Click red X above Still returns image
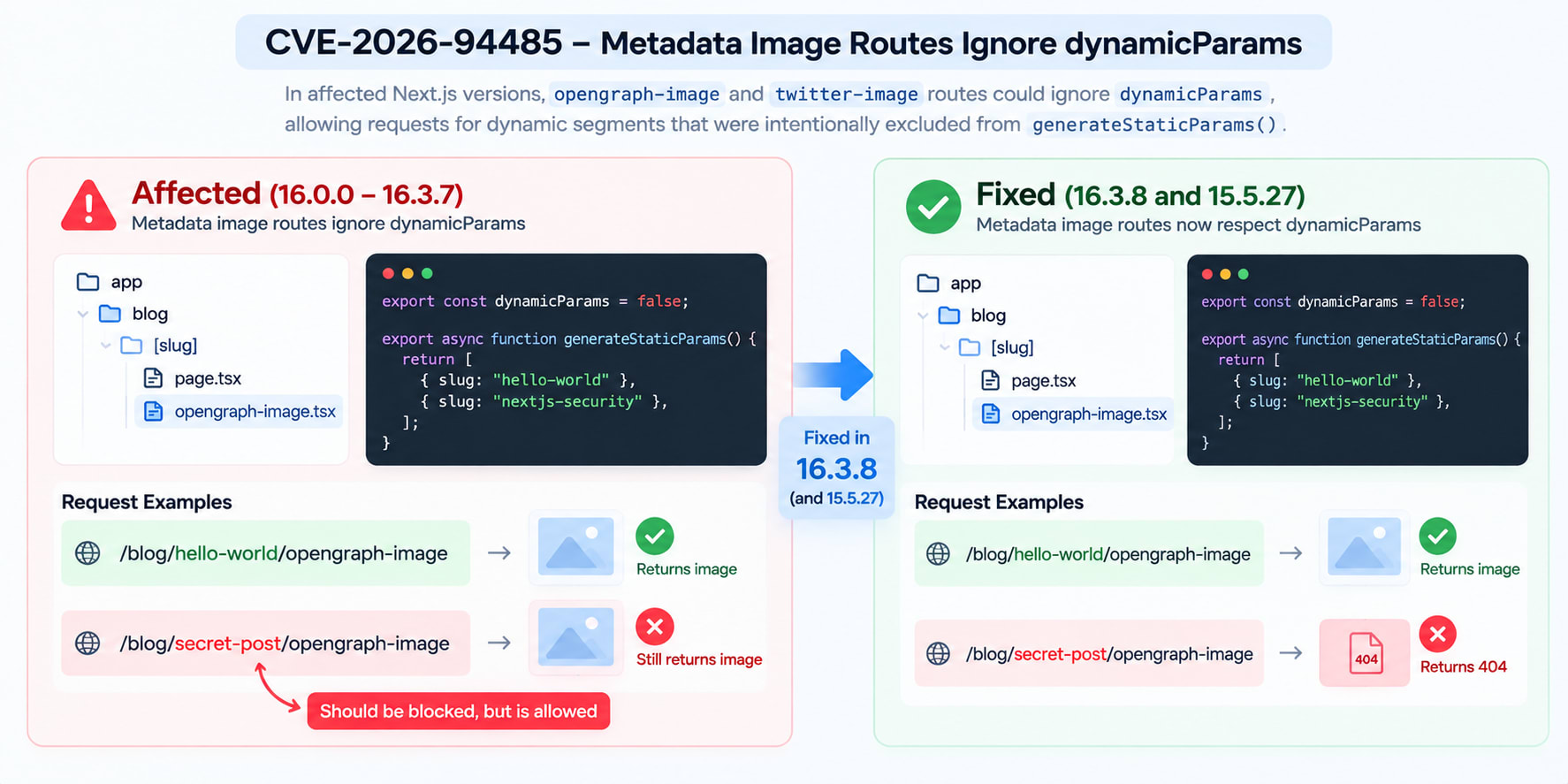The width and height of the screenshot is (1568, 784). [x=655, y=627]
